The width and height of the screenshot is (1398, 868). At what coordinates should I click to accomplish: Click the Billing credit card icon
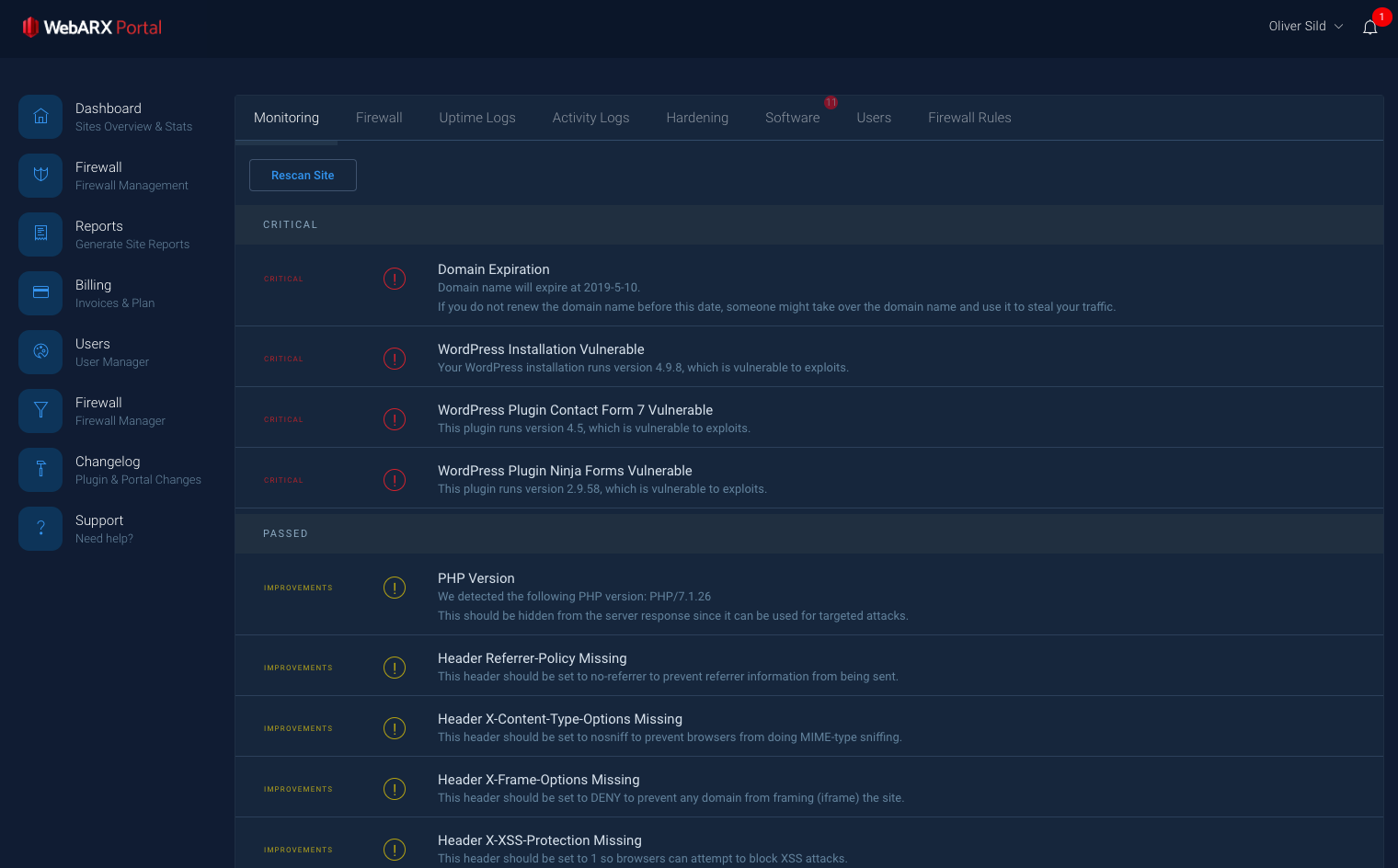(40, 293)
